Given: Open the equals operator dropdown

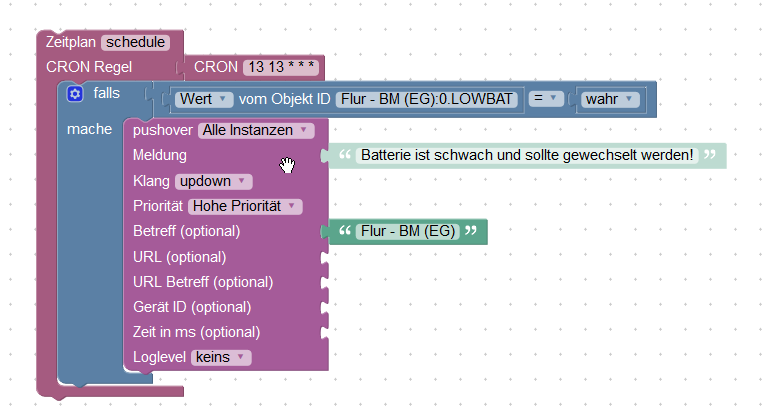Looking at the screenshot, I should [545, 99].
